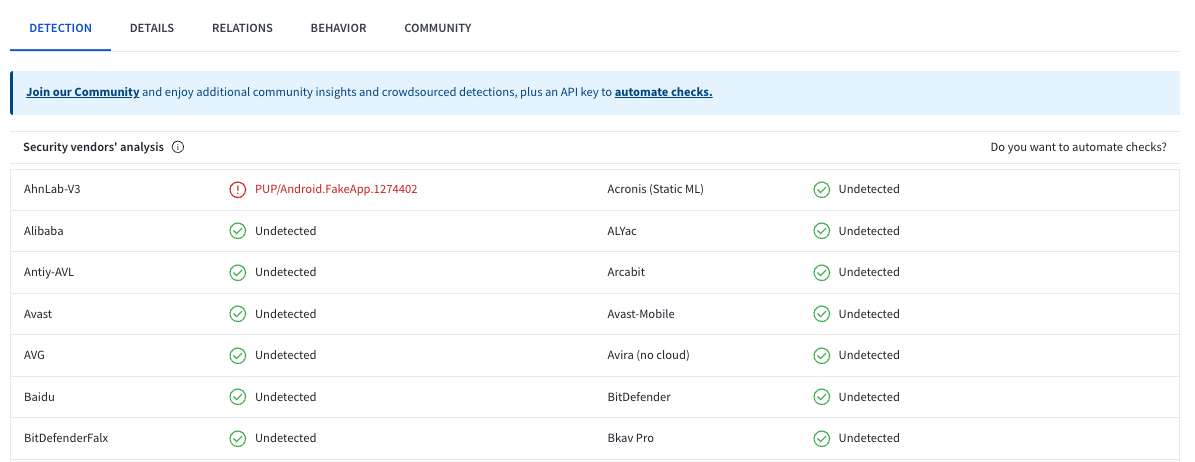The image size is (1195, 462).
Task: Click the Avast vendor name
Action: click(x=38, y=314)
